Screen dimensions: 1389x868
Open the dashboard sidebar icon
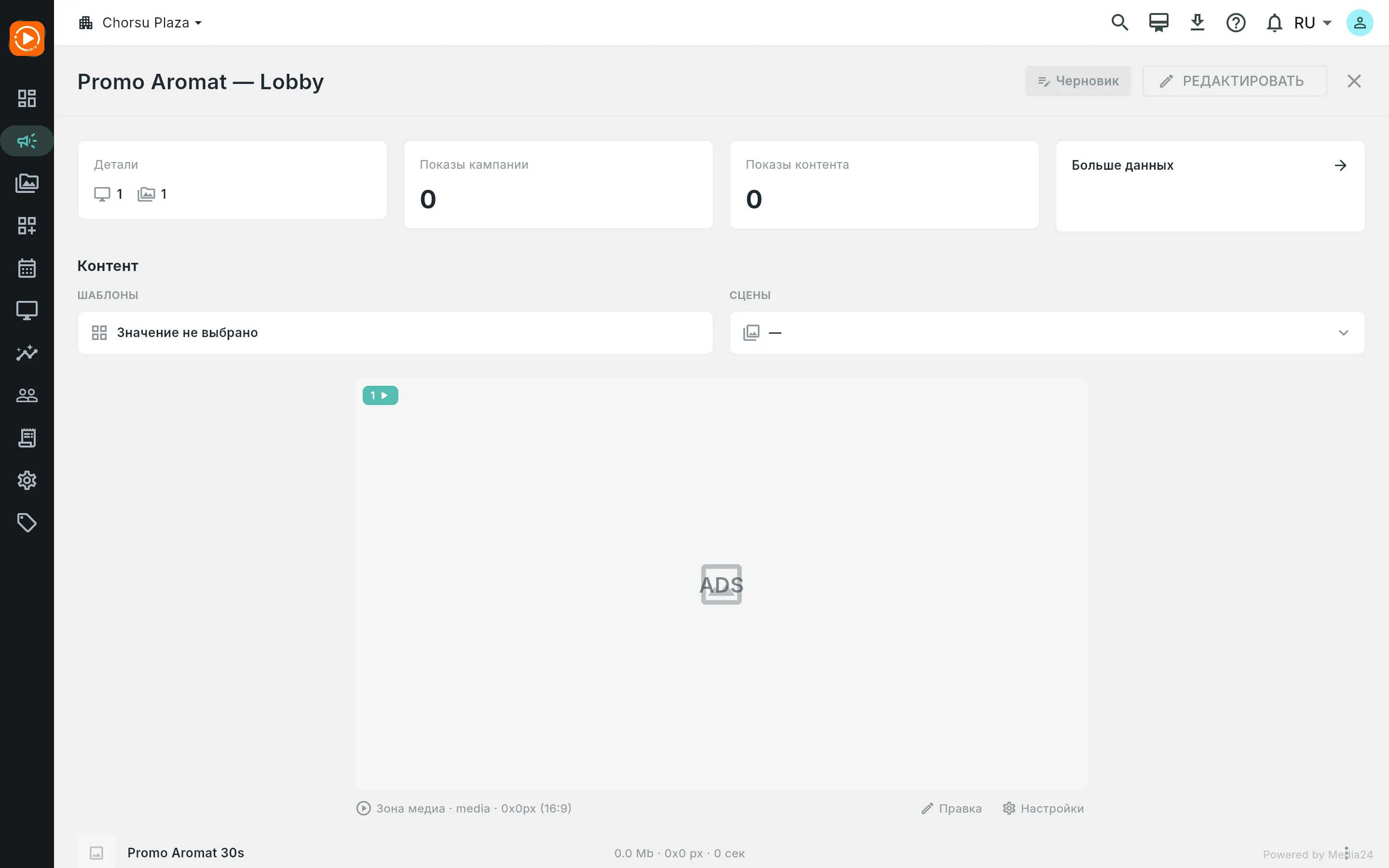point(27,98)
